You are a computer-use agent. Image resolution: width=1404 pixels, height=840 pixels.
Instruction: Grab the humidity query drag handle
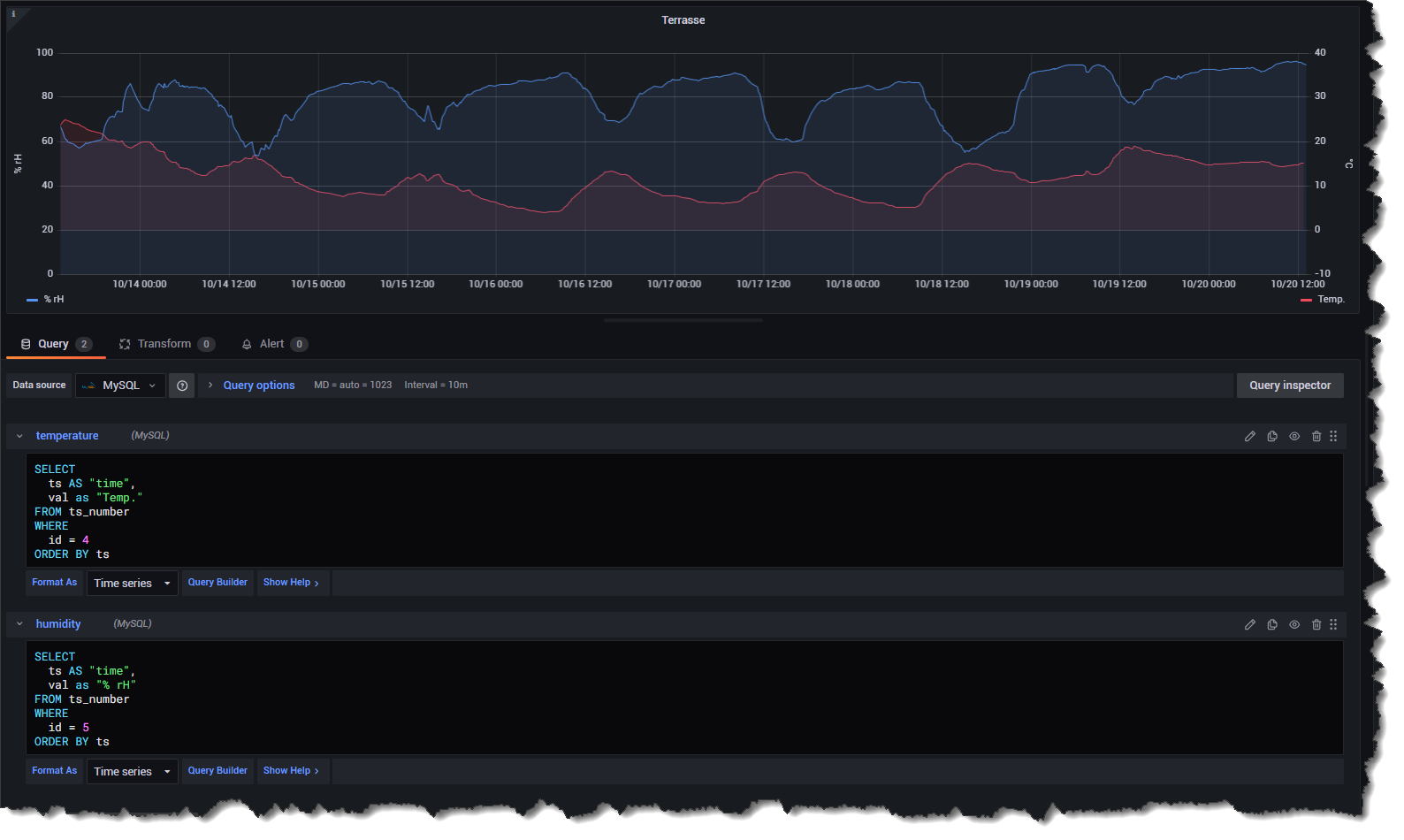(1333, 624)
